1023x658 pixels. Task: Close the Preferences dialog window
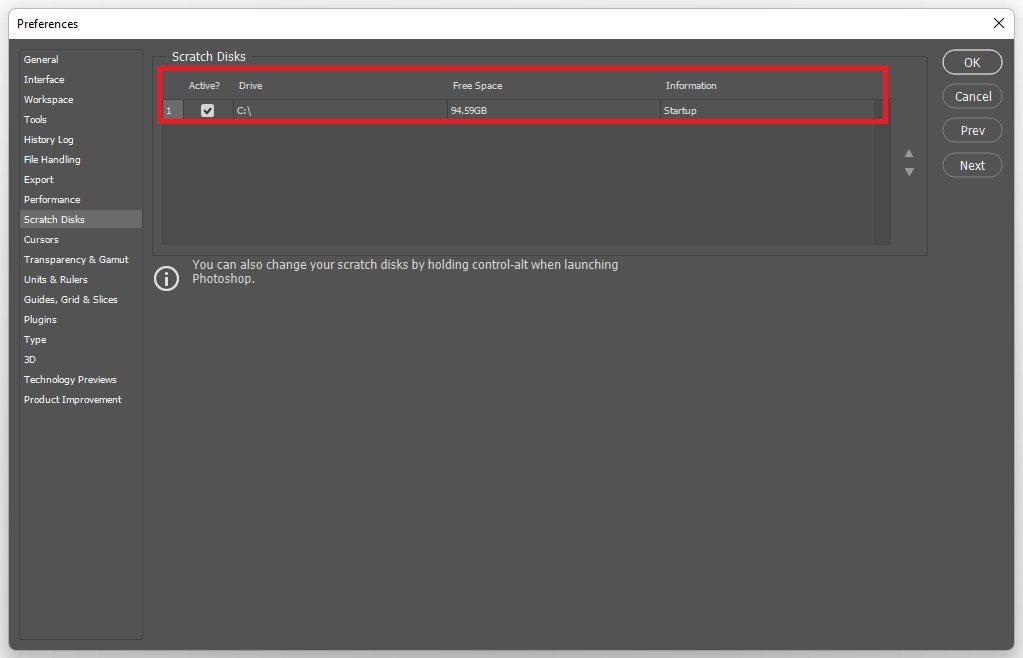(998, 23)
